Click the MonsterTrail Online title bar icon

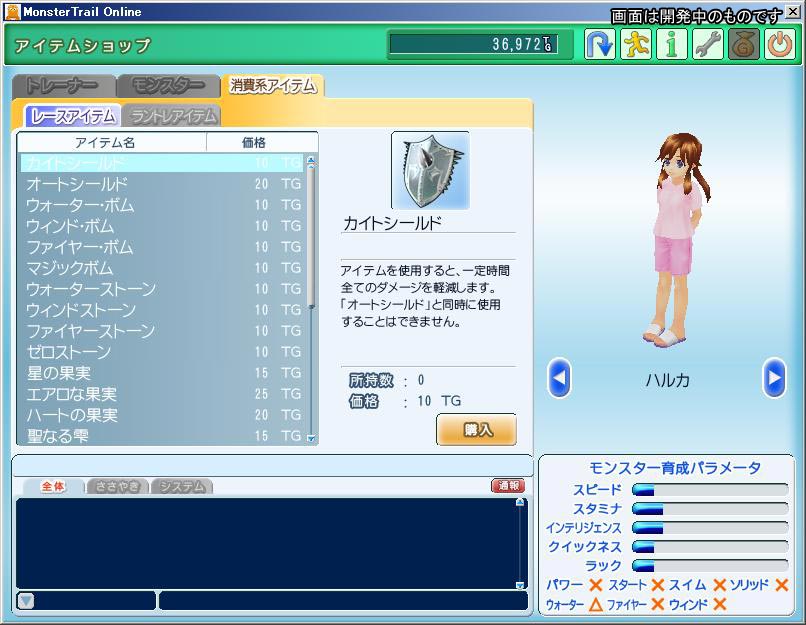click(12, 12)
